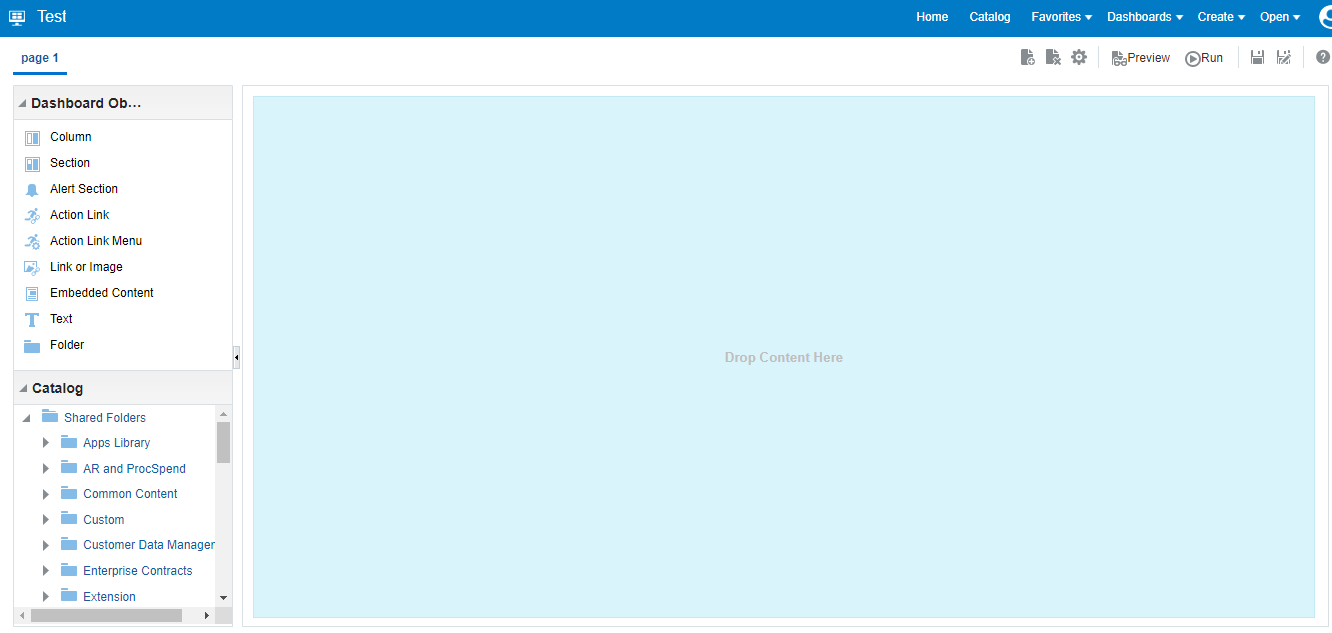The image size is (1332, 633).
Task: Save the dashboard
Action: coord(1257,57)
